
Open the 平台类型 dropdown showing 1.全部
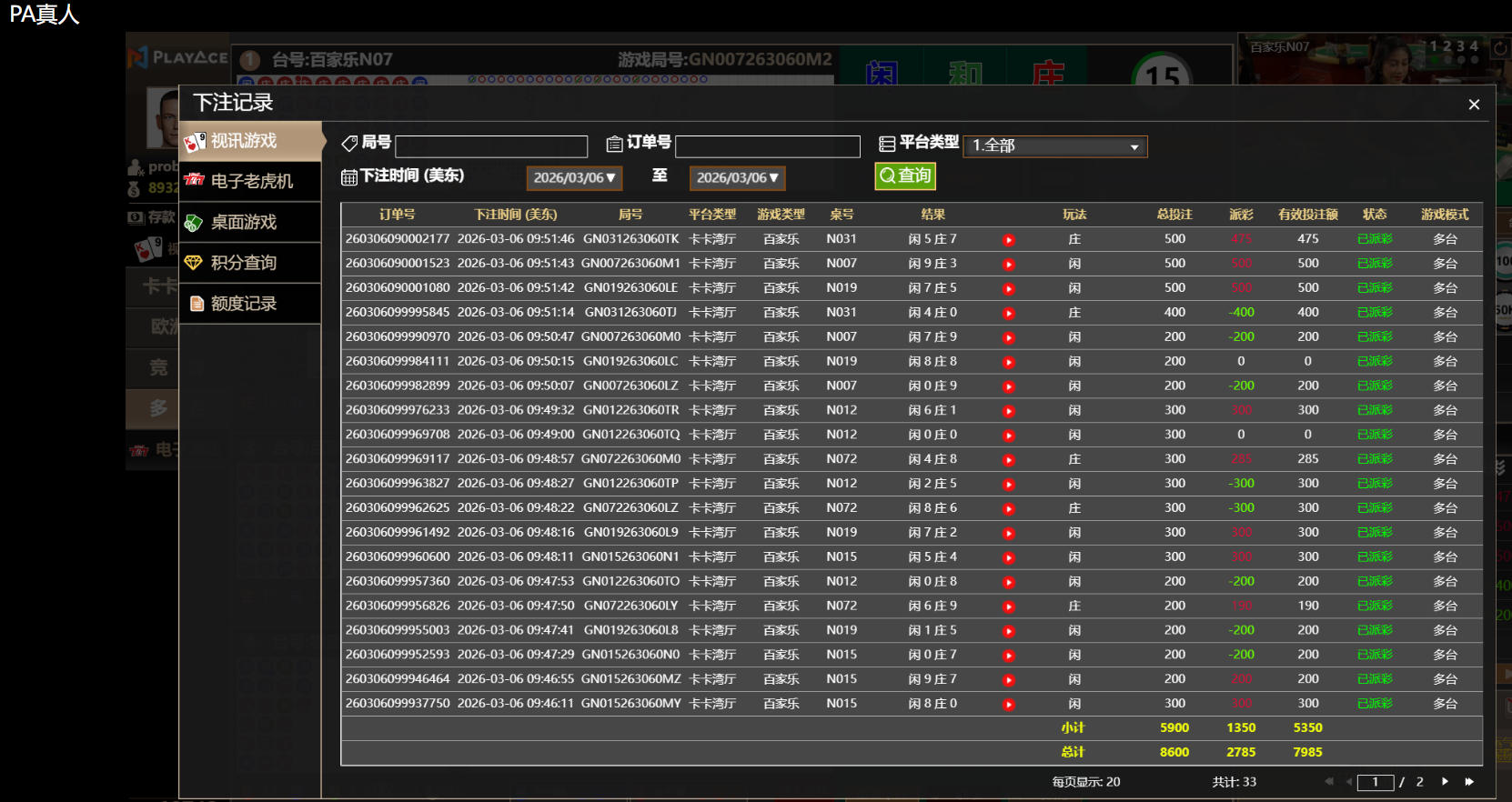[1054, 146]
